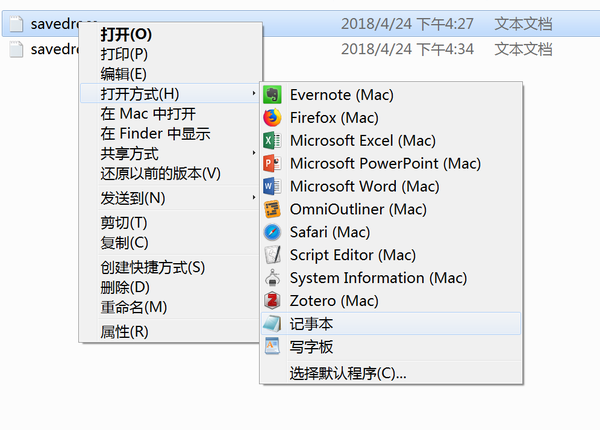Viewport: 600px width, 430px height.
Task: Select Script Editor (Mac) from submenu
Action: pos(391,255)
